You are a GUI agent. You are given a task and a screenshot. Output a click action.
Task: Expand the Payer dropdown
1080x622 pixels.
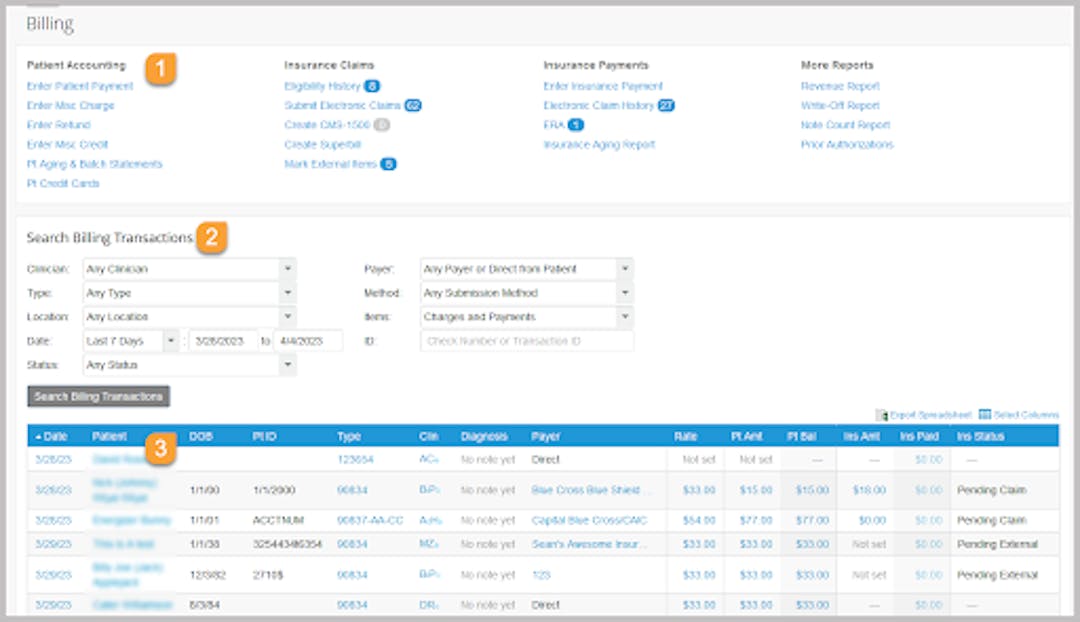[x=526, y=269]
